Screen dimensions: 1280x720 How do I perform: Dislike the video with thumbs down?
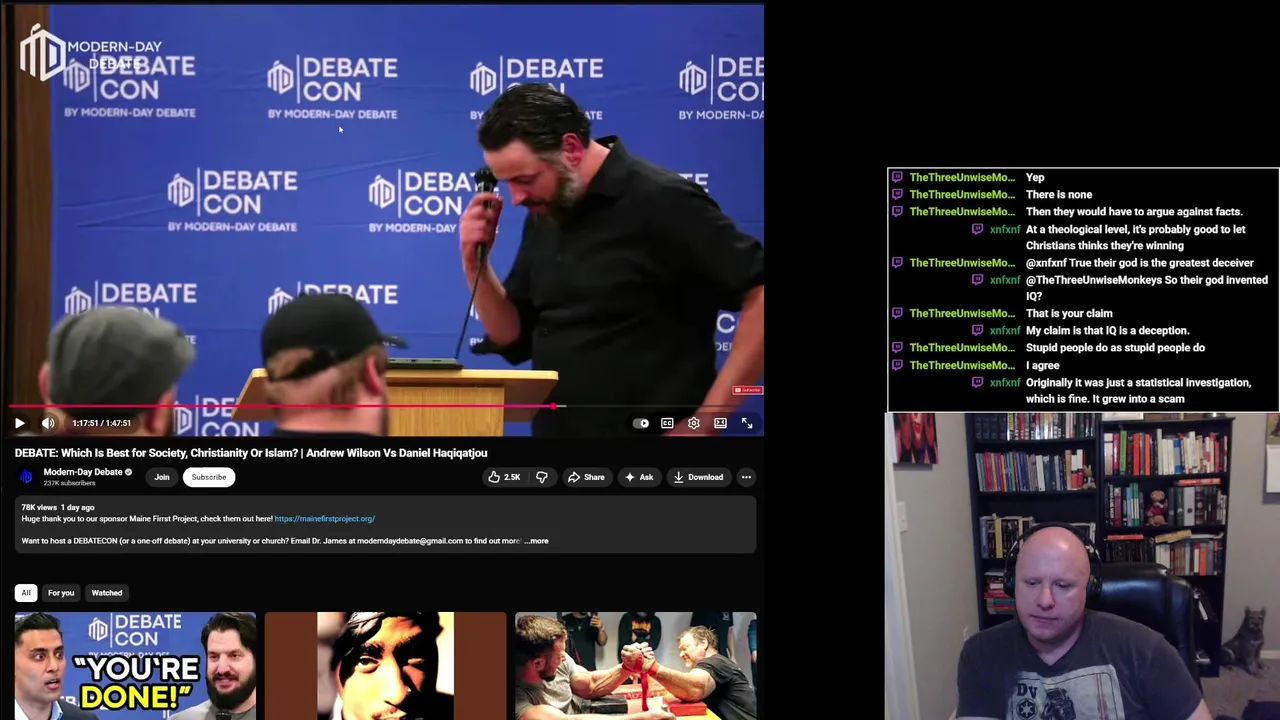point(542,477)
